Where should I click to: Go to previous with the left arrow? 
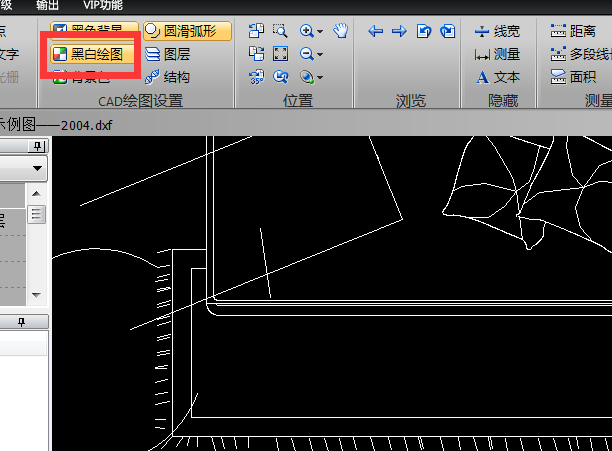coord(375,31)
